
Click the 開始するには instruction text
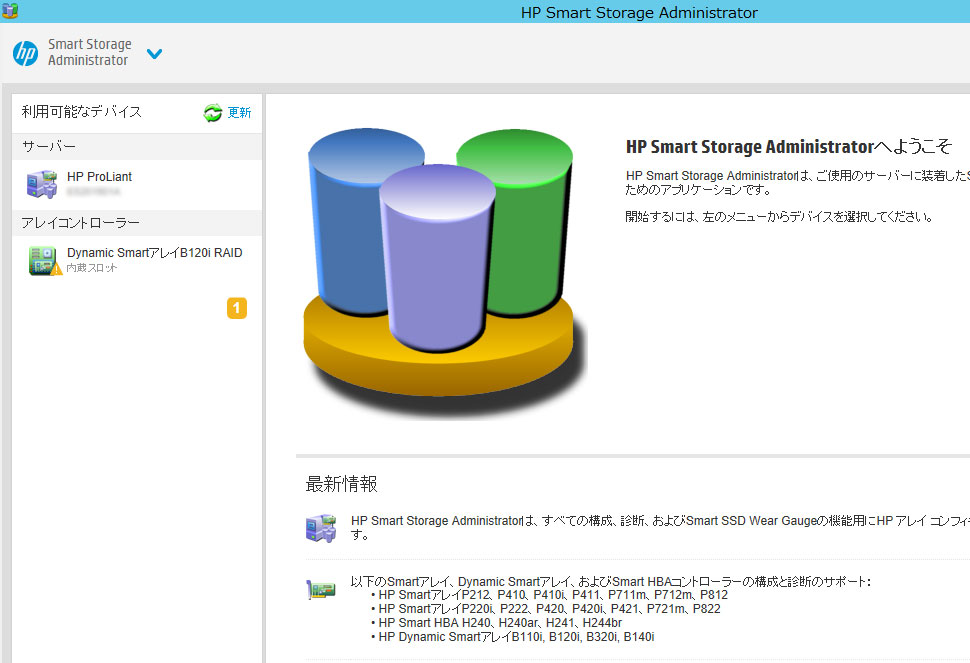779,217
